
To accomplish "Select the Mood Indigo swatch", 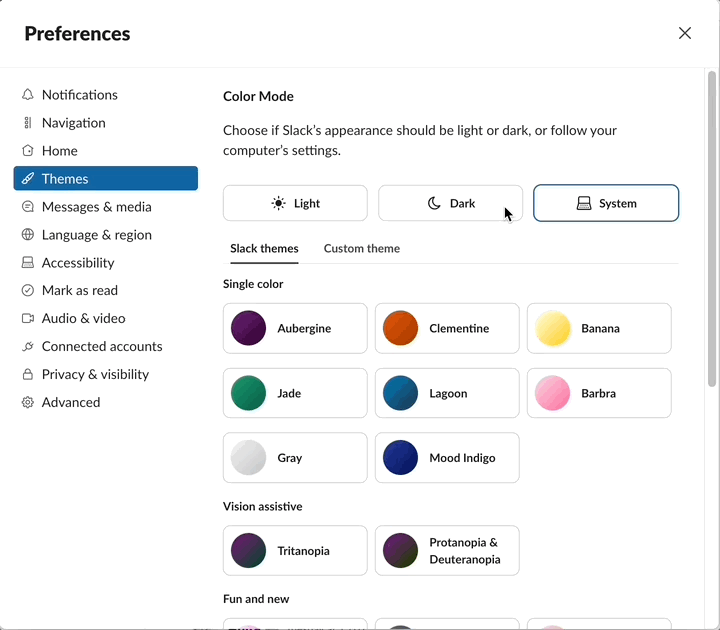I will [400, 458].
